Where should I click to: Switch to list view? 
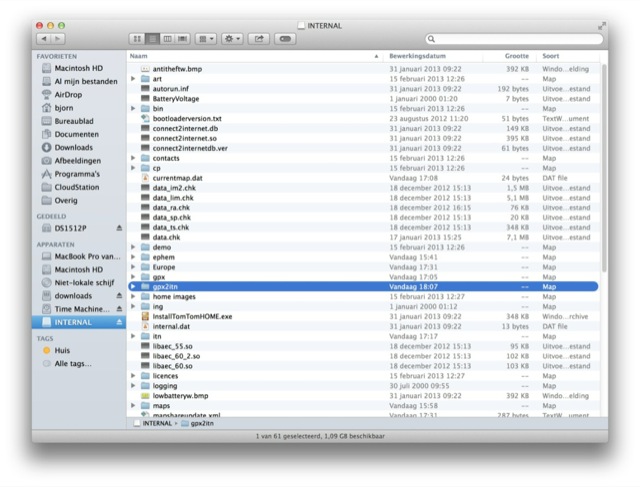pyautogui.click(x=152, y=39)
